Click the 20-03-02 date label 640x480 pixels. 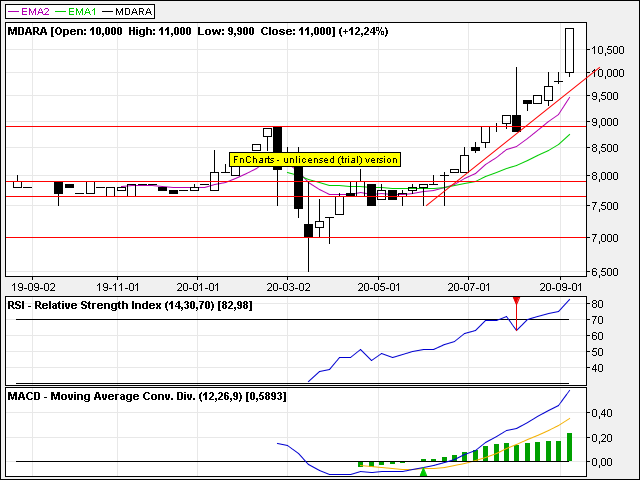(288, 287)
